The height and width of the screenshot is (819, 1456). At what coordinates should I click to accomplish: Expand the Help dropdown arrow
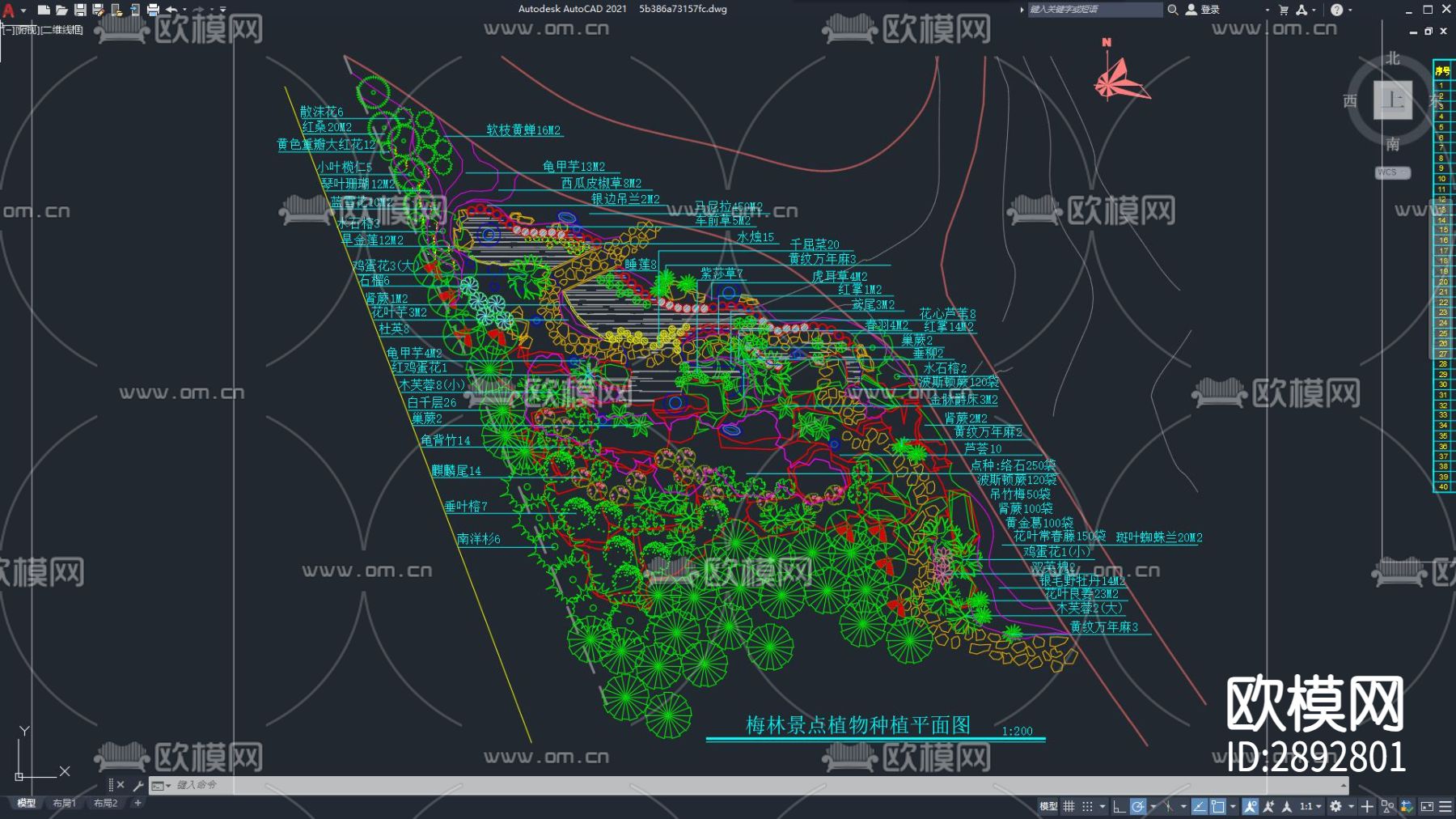1349,10
